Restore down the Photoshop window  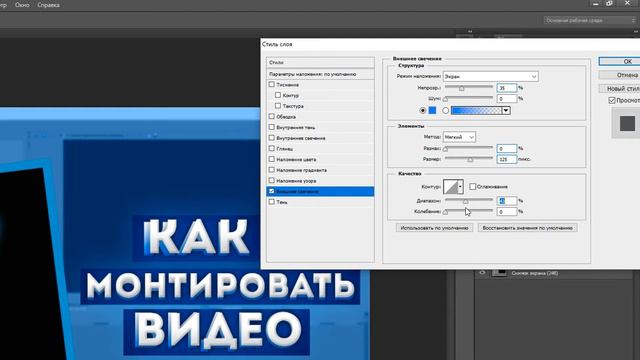(x=609, y=4)
